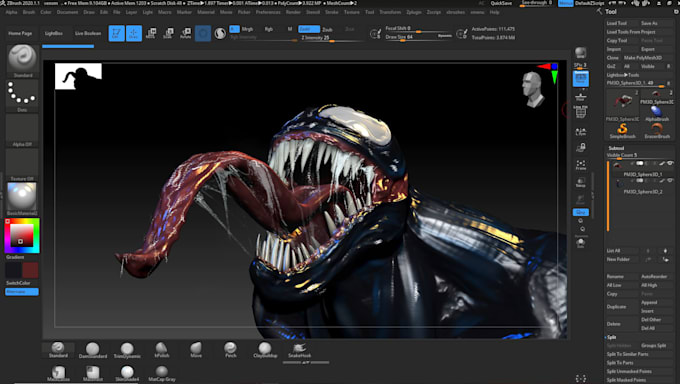Toggle Zadd sculpt mode

(x=309, y=29)
